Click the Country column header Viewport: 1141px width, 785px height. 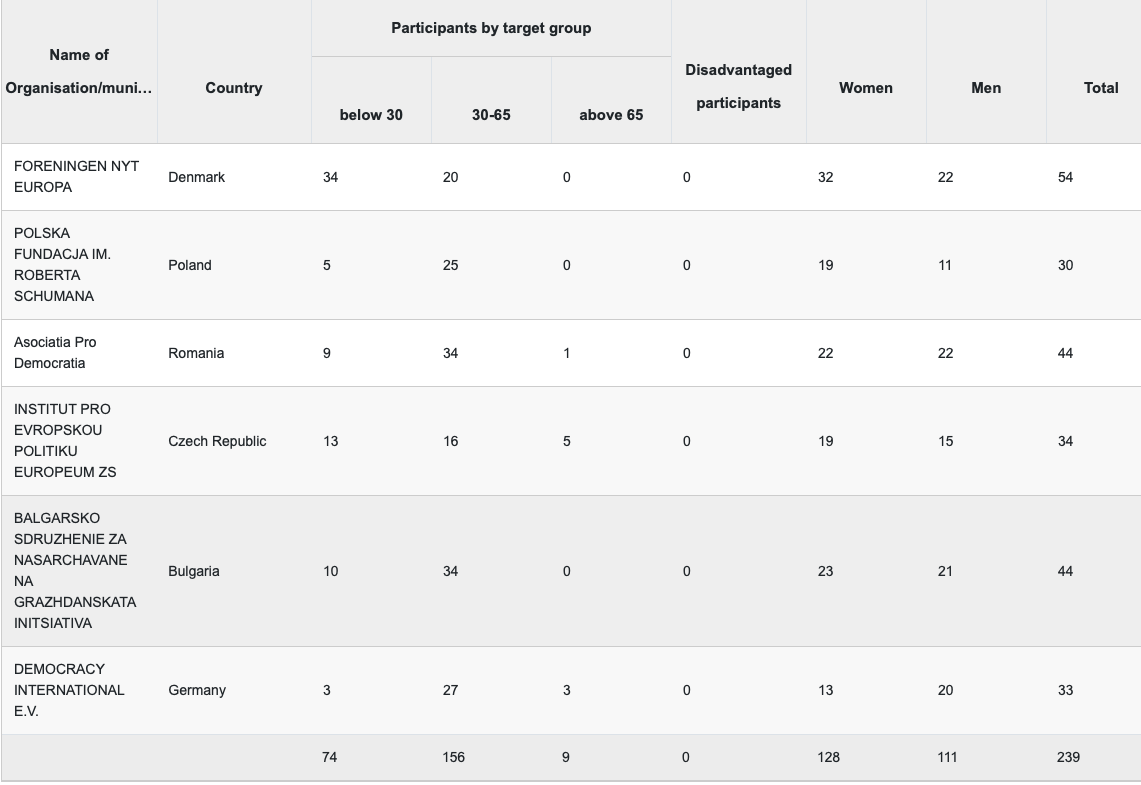pos(234,87)
